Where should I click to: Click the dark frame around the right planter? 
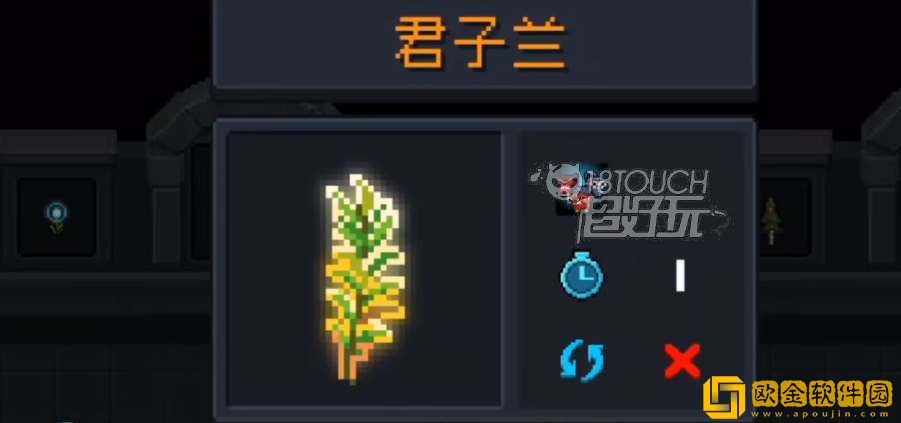click(x=784, y=218)
